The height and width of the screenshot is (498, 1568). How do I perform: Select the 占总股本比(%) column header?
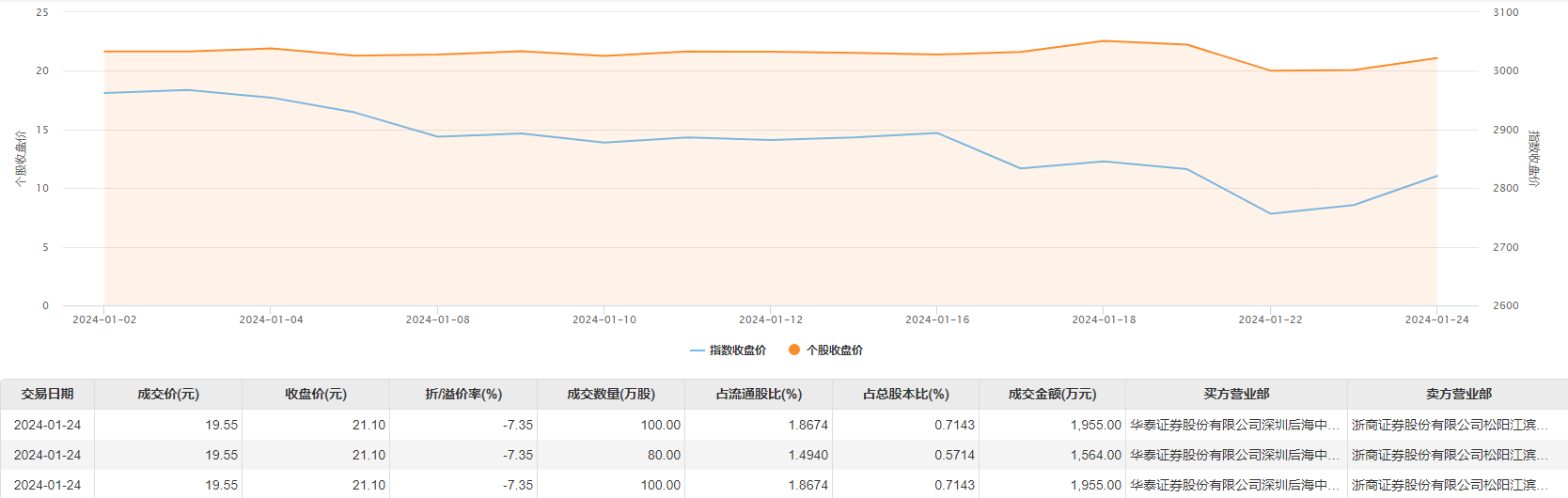[x=906, y=395]
